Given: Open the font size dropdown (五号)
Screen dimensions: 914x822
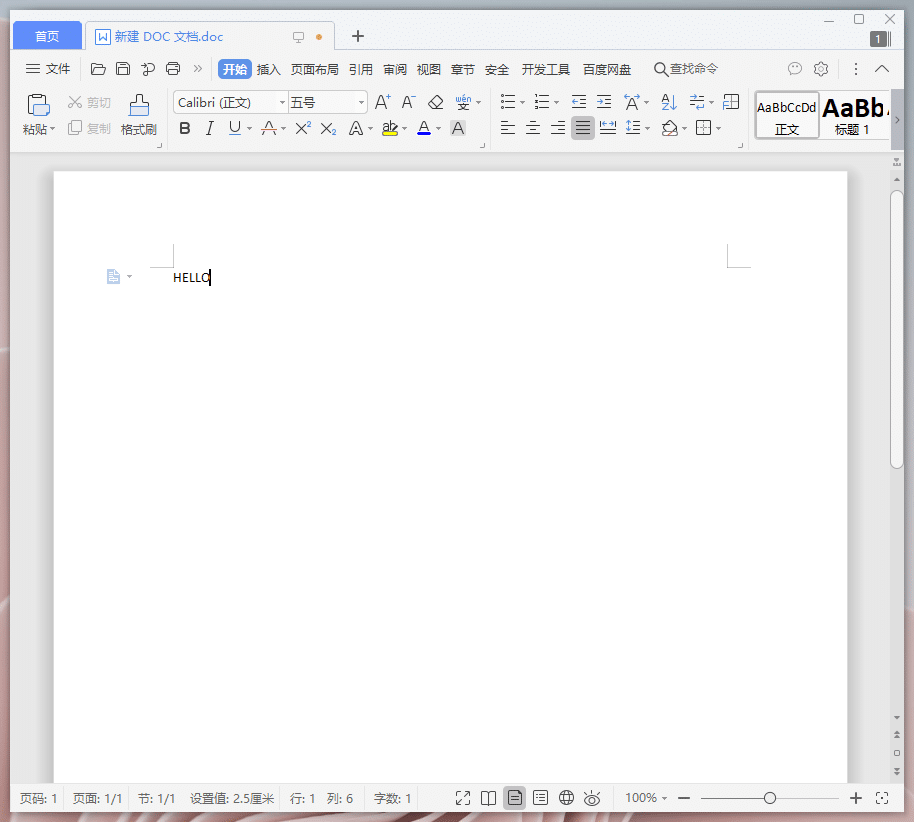Looking at the screenshot, I should coord(361,103).
